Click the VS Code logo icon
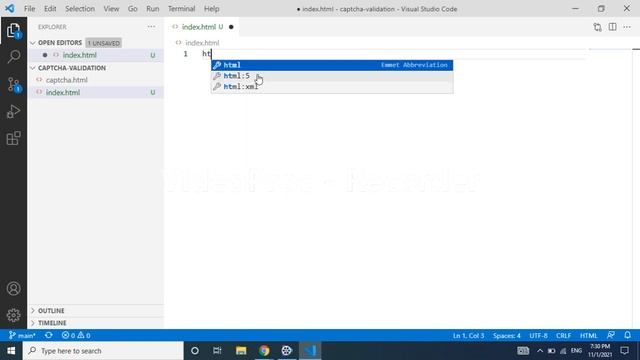640x360 pixels. point(9,9)
